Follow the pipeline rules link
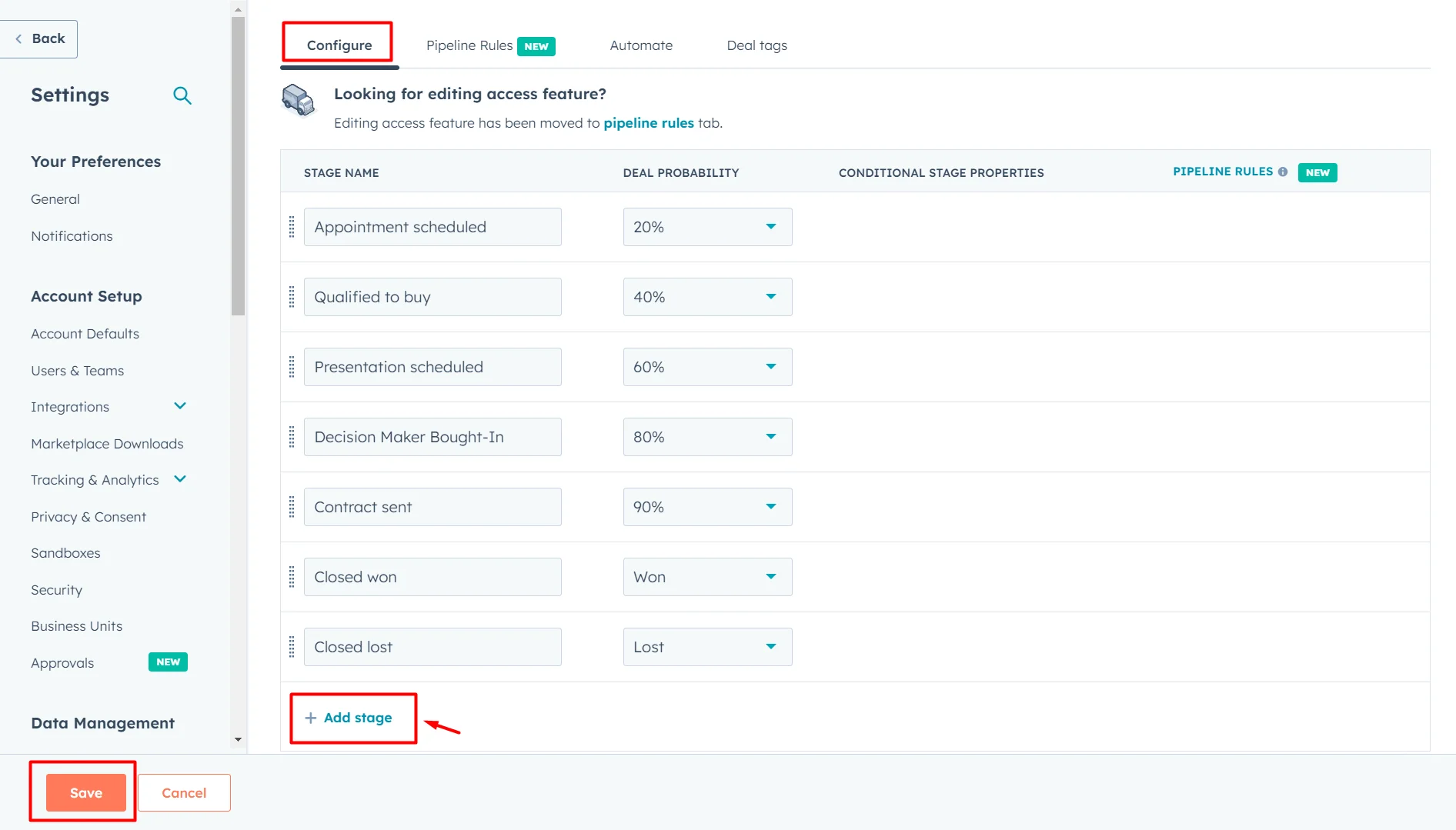 [648, 123]
